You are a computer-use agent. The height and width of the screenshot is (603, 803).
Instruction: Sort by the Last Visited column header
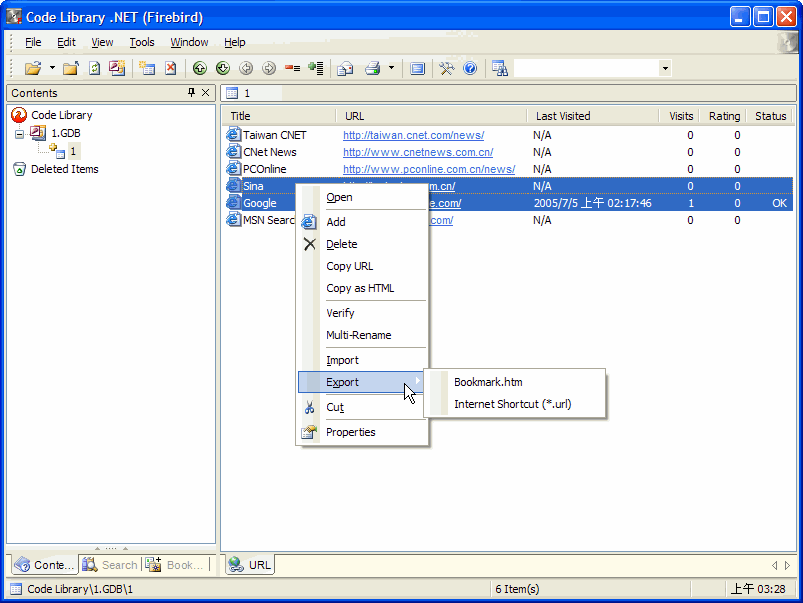tap(593, 116)
